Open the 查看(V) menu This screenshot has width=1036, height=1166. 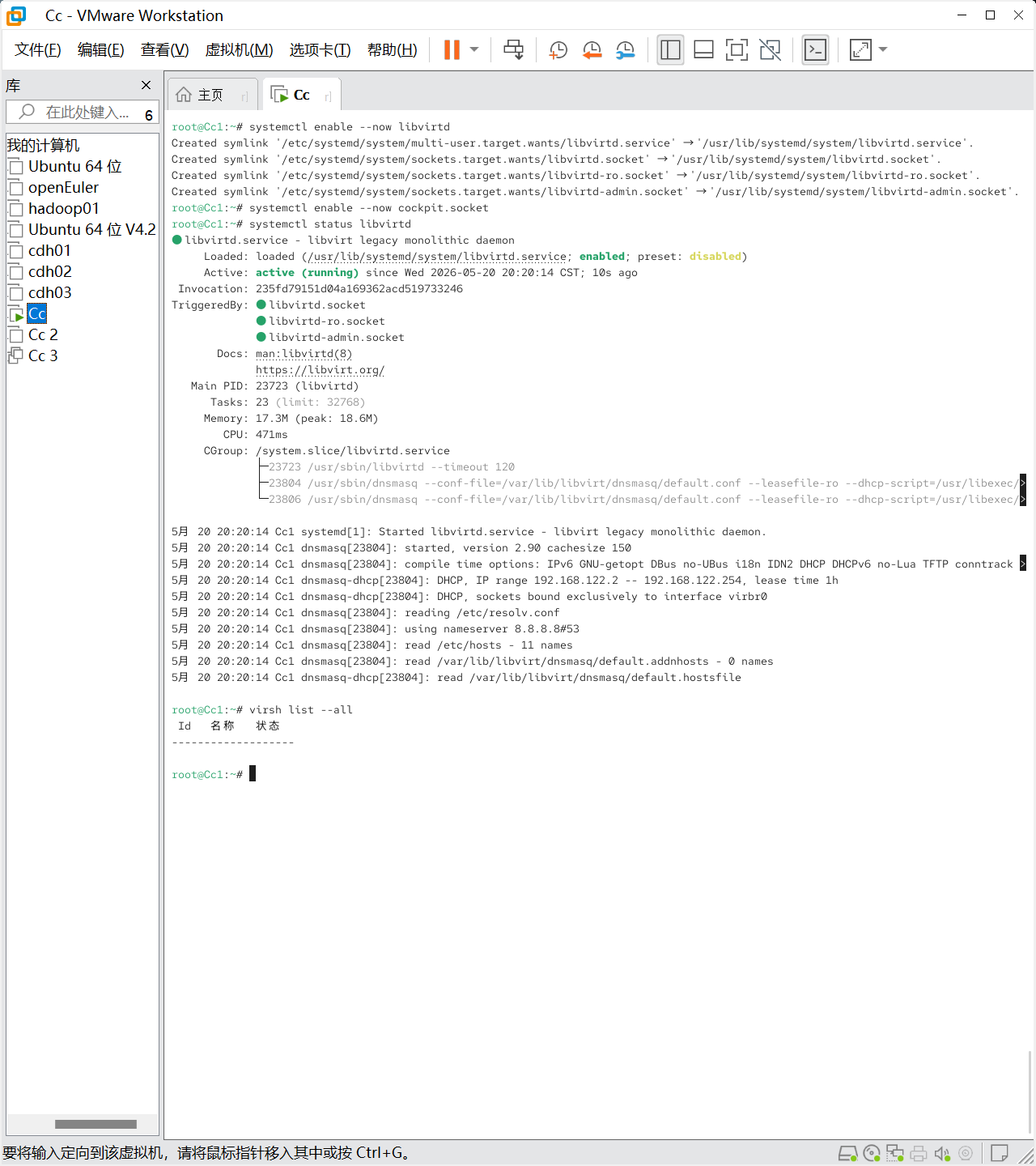click(164, 49)
